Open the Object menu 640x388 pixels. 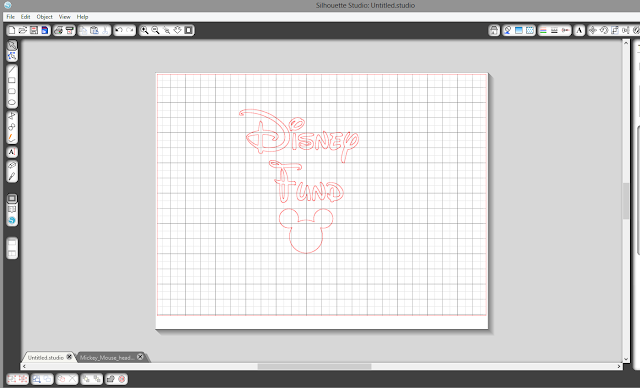pos(44,17)
